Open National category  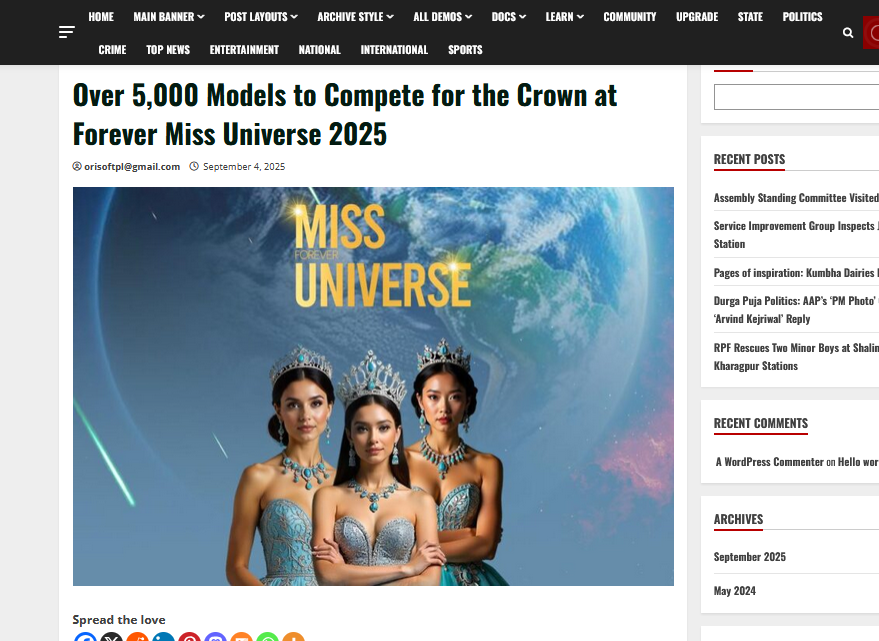click(320, 50)
